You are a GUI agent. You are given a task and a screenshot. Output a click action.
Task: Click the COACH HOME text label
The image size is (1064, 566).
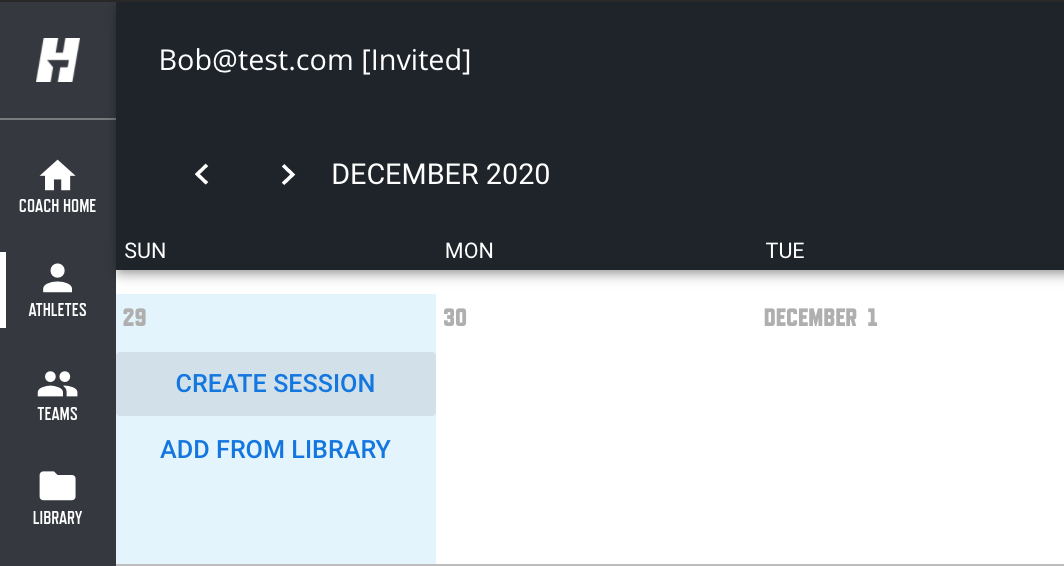click(x=58, y=206)
